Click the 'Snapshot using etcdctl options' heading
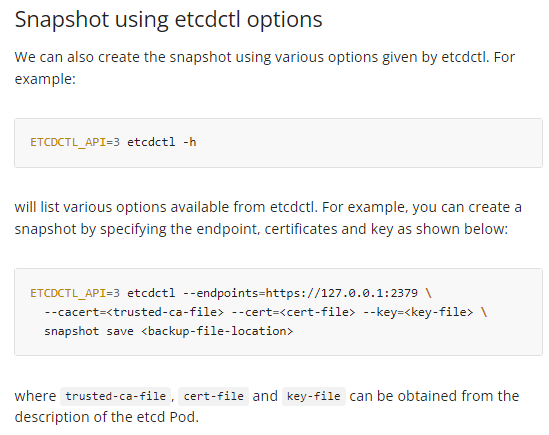The width and height of the screenshot is (549, 435). click(x=168, y=20)
